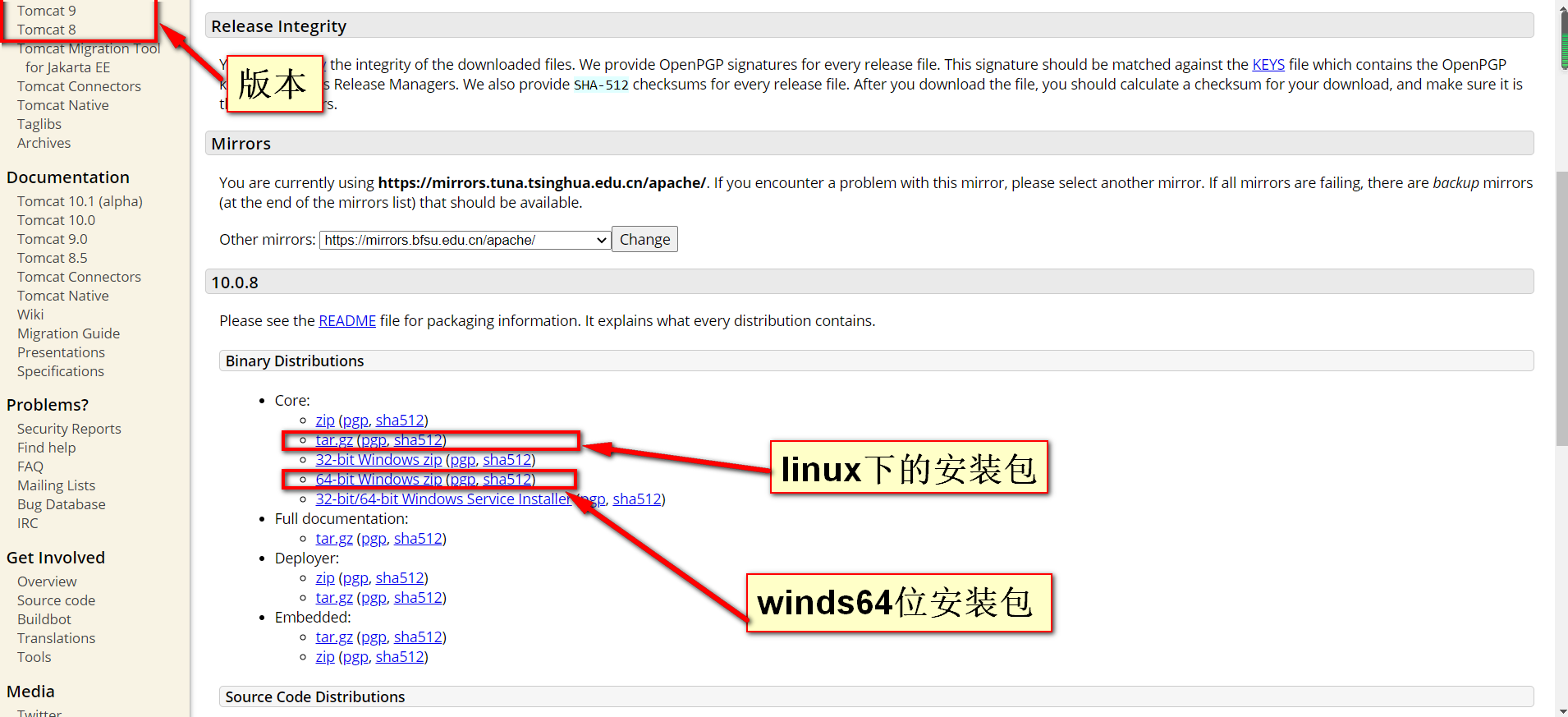
Task: Open the Specifications link
Action: coord(61,371)
